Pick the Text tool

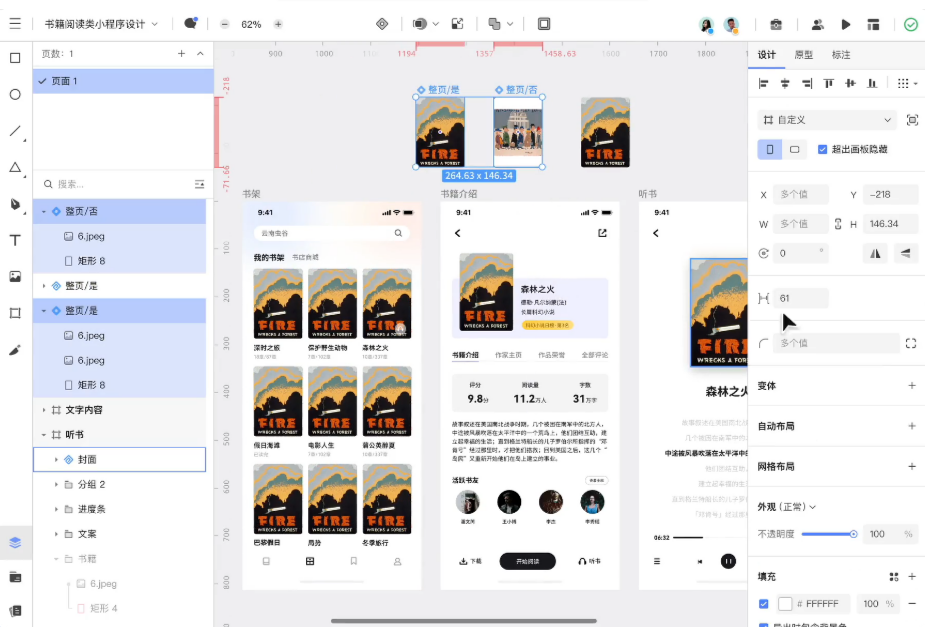pyautogui.click(x=15, y=240)
